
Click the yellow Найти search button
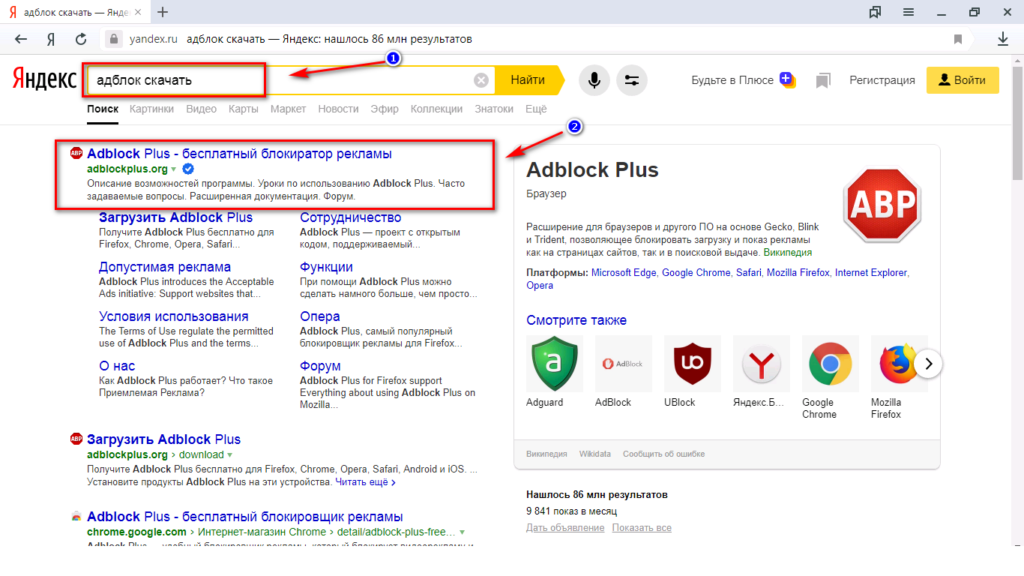click(528, 80)
